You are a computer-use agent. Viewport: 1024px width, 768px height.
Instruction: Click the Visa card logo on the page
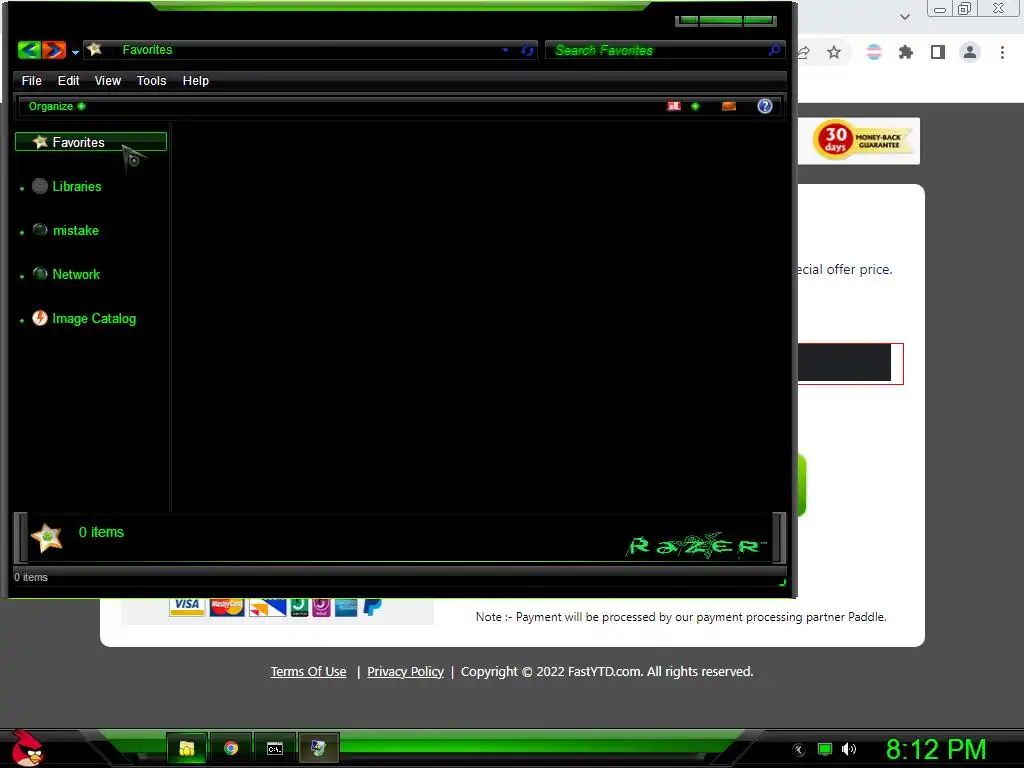(x=187, y=607)
